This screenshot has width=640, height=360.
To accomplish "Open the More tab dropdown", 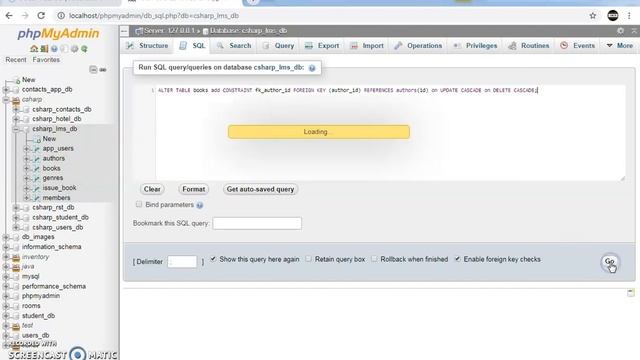I will click(x=620, y=45).
